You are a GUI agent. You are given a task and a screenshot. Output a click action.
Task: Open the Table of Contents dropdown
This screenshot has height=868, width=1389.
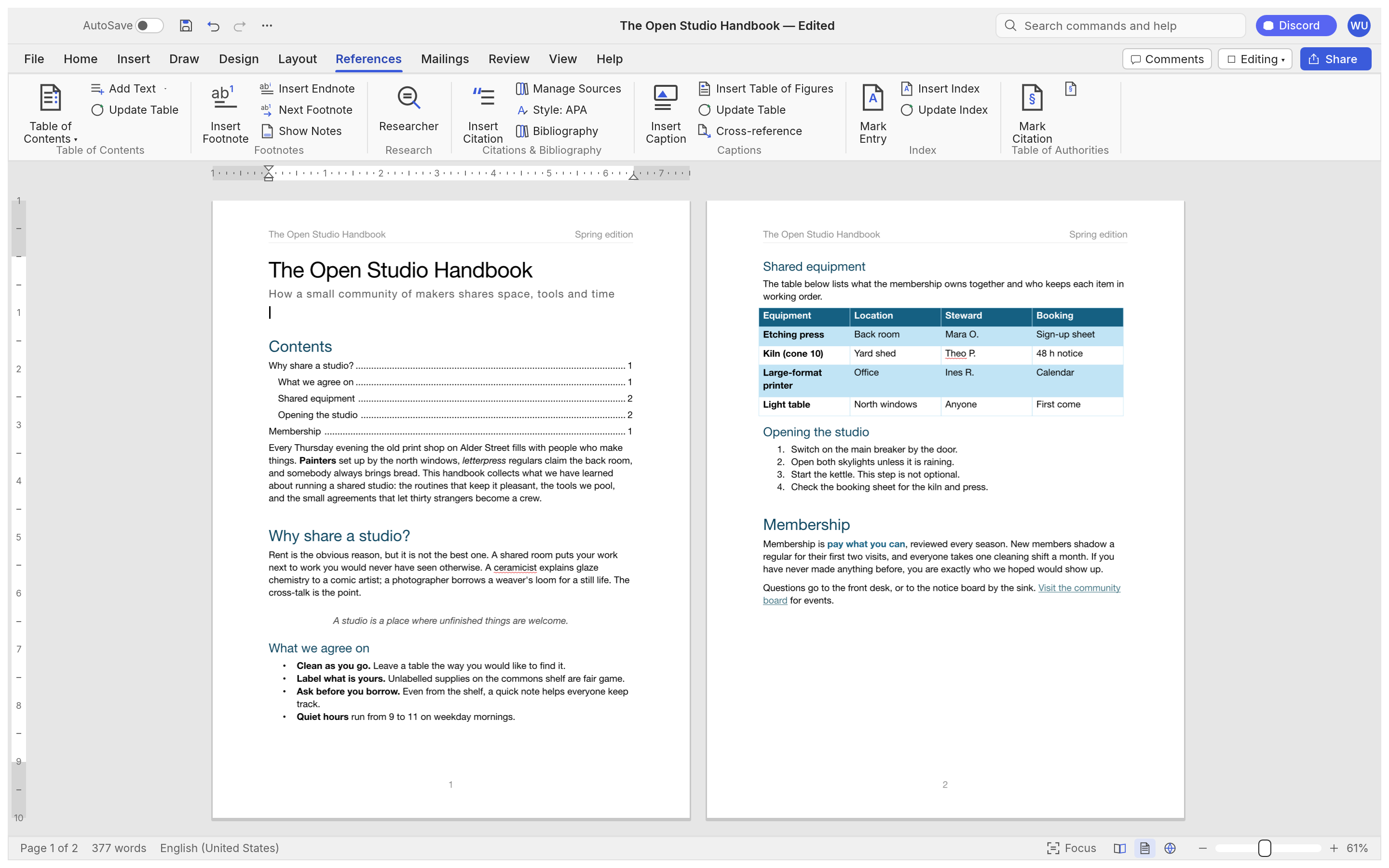click(x=50, y=114)
